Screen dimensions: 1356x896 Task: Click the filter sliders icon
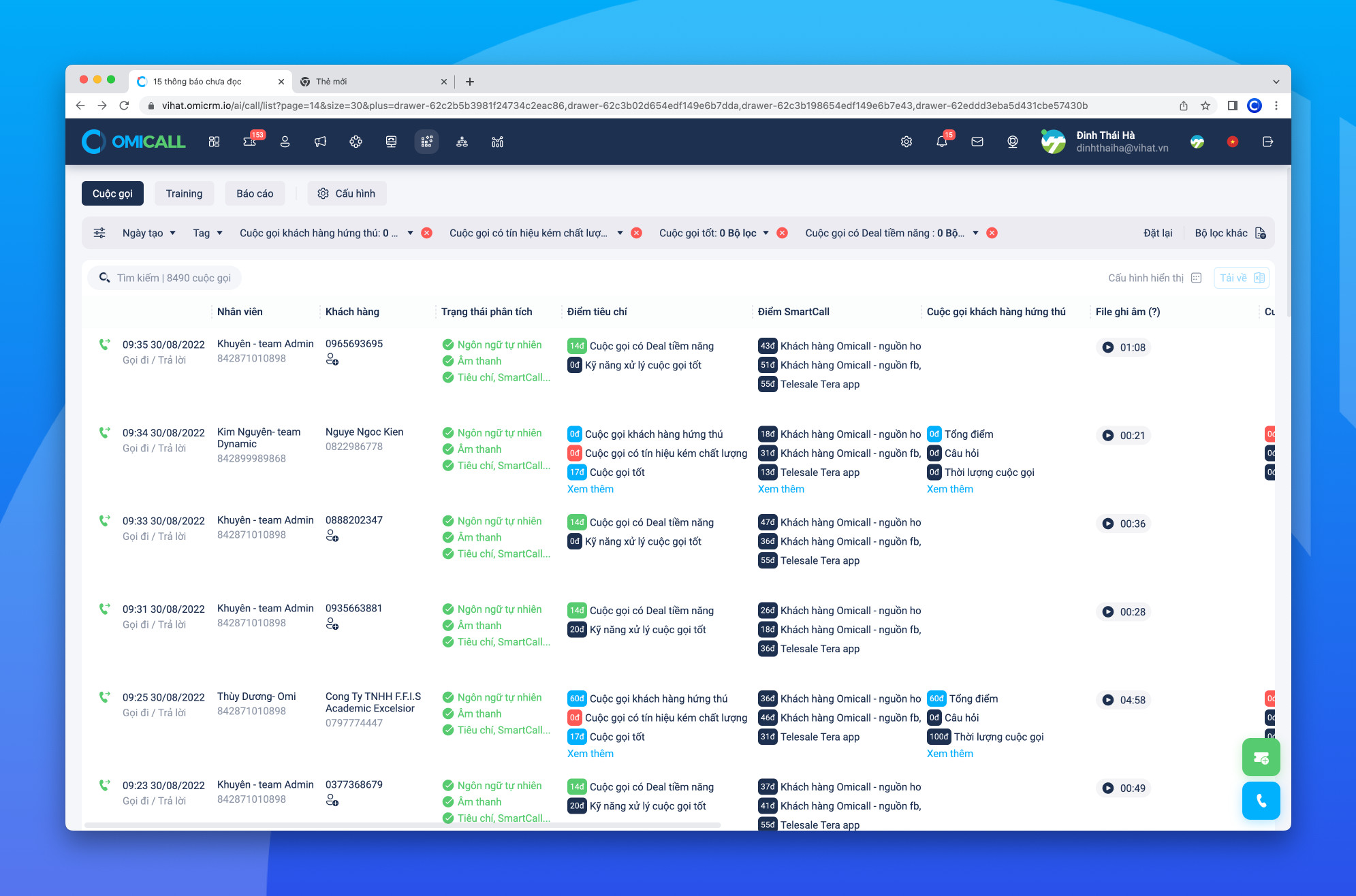(x=99, y=233)
